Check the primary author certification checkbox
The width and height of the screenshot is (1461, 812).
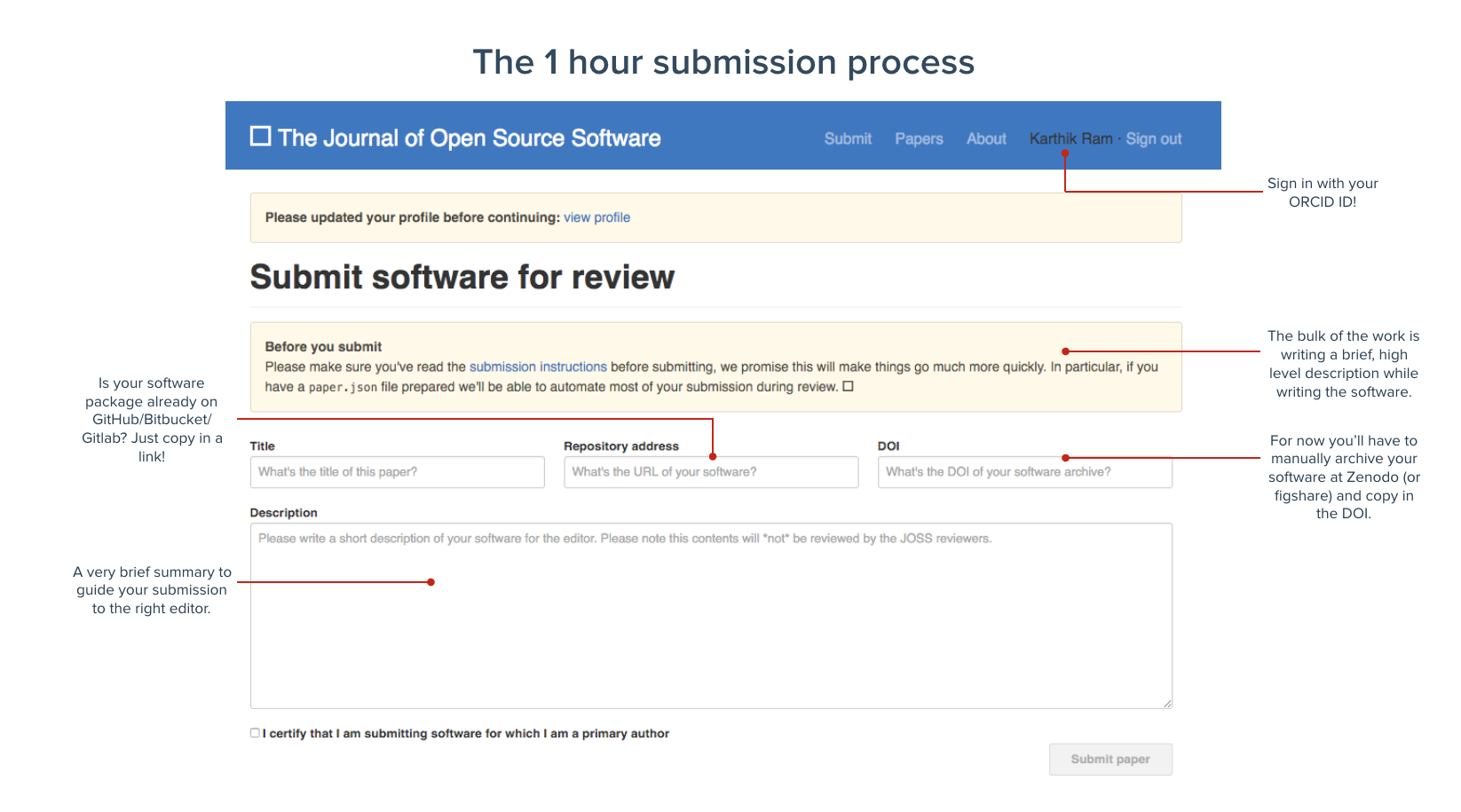[x=255, y=733]
